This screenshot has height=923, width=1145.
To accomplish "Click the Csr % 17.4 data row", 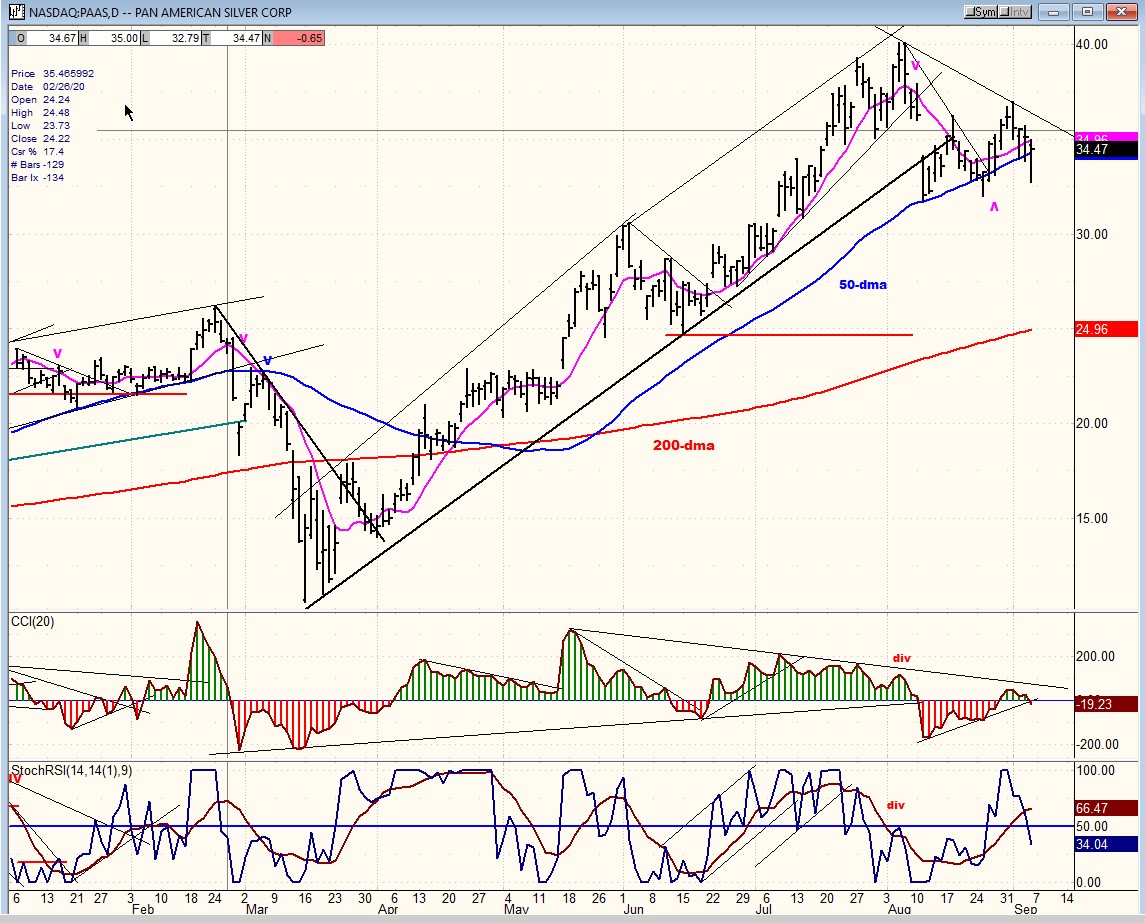I will click(38, 152).
